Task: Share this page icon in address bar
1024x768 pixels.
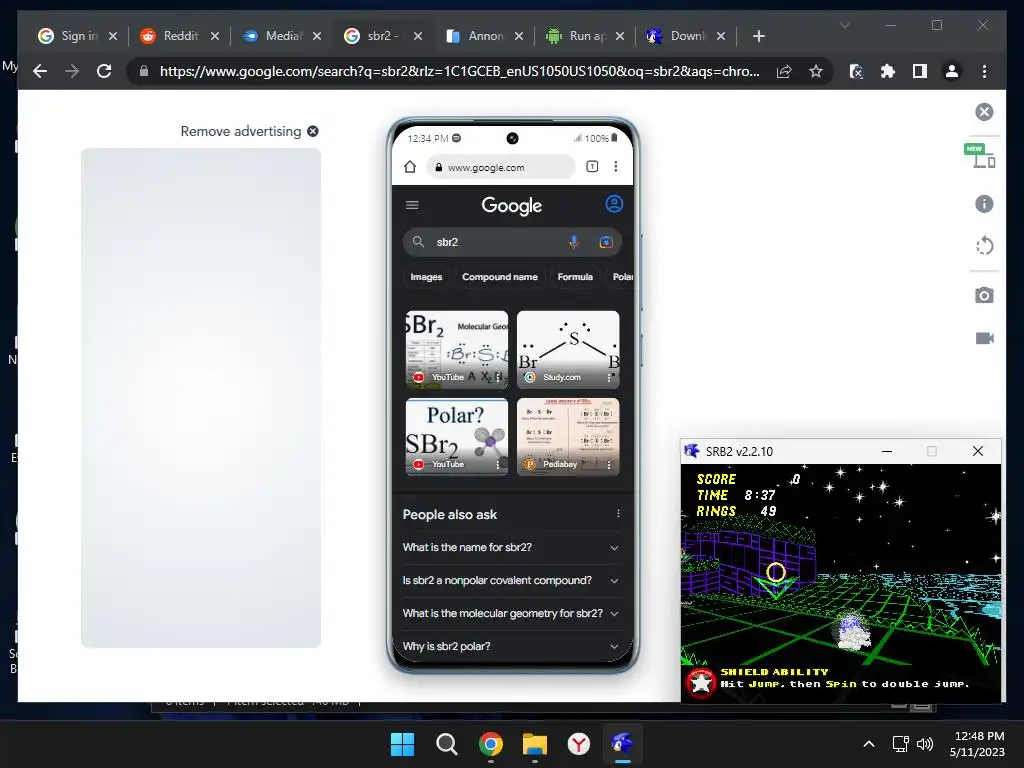Action: pyautogui.click(x=784, y=71)
